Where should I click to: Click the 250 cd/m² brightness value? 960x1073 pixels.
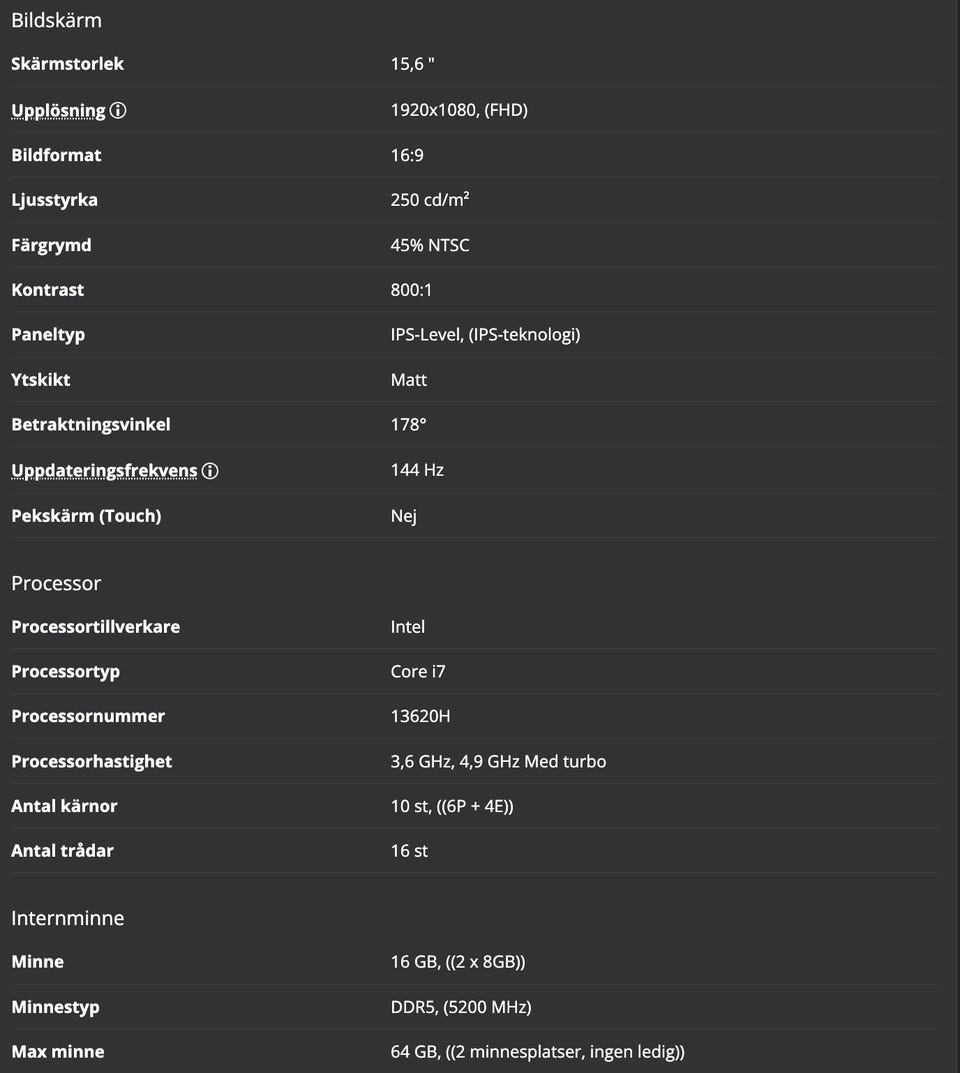(x=430, y=200)
